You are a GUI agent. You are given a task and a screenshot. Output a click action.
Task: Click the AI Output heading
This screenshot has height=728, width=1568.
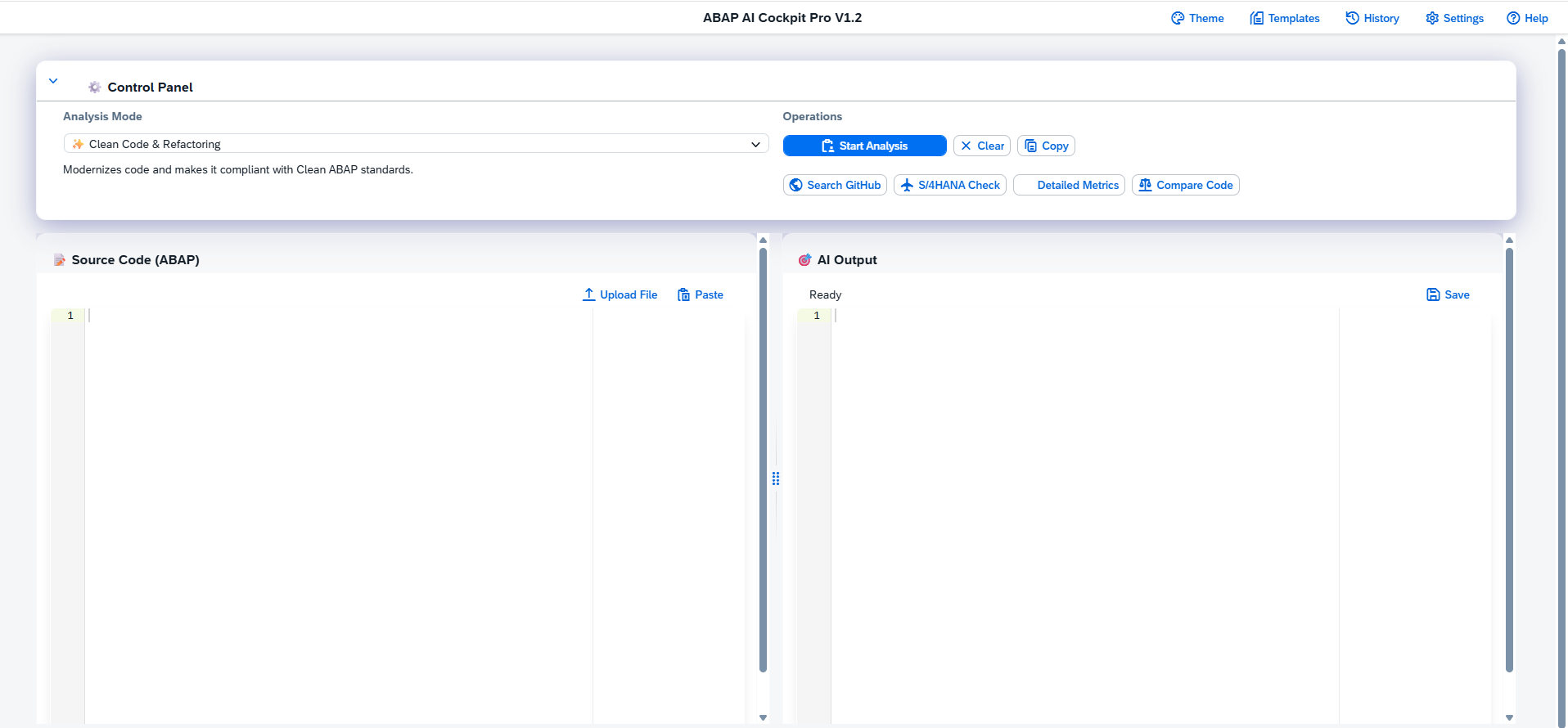pos(847,260)
